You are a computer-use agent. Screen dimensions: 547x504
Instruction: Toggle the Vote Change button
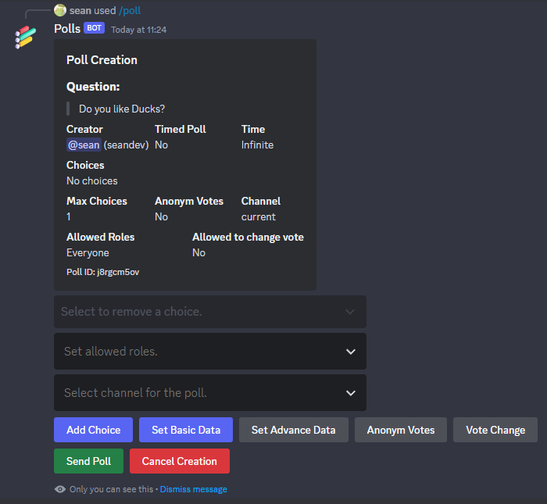pos(495,430)
